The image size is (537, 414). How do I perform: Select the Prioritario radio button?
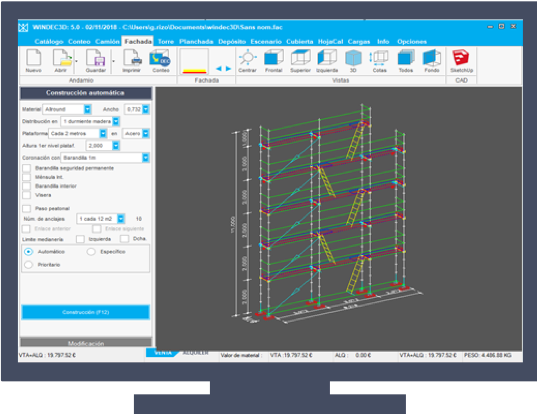(x=28, y=265)
